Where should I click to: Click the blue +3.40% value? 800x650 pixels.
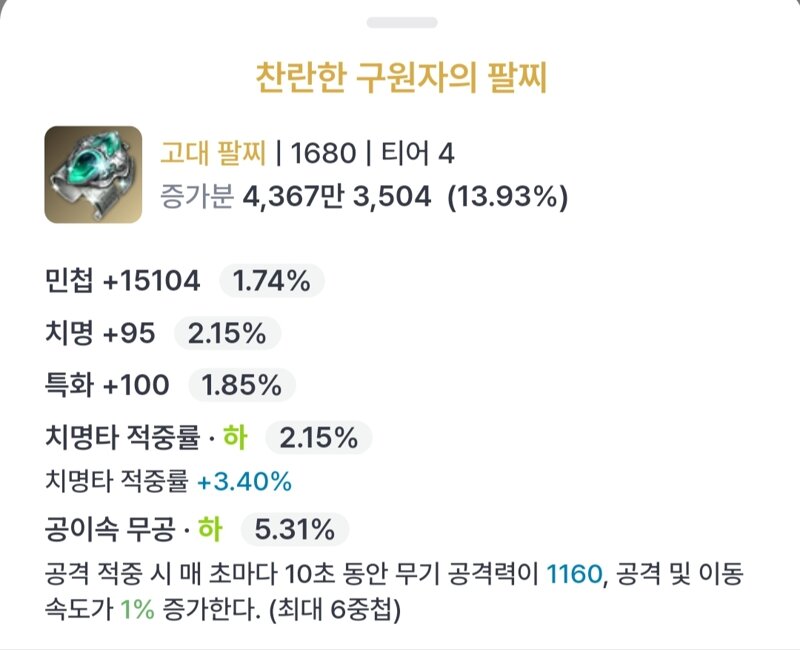click(244, 481)
